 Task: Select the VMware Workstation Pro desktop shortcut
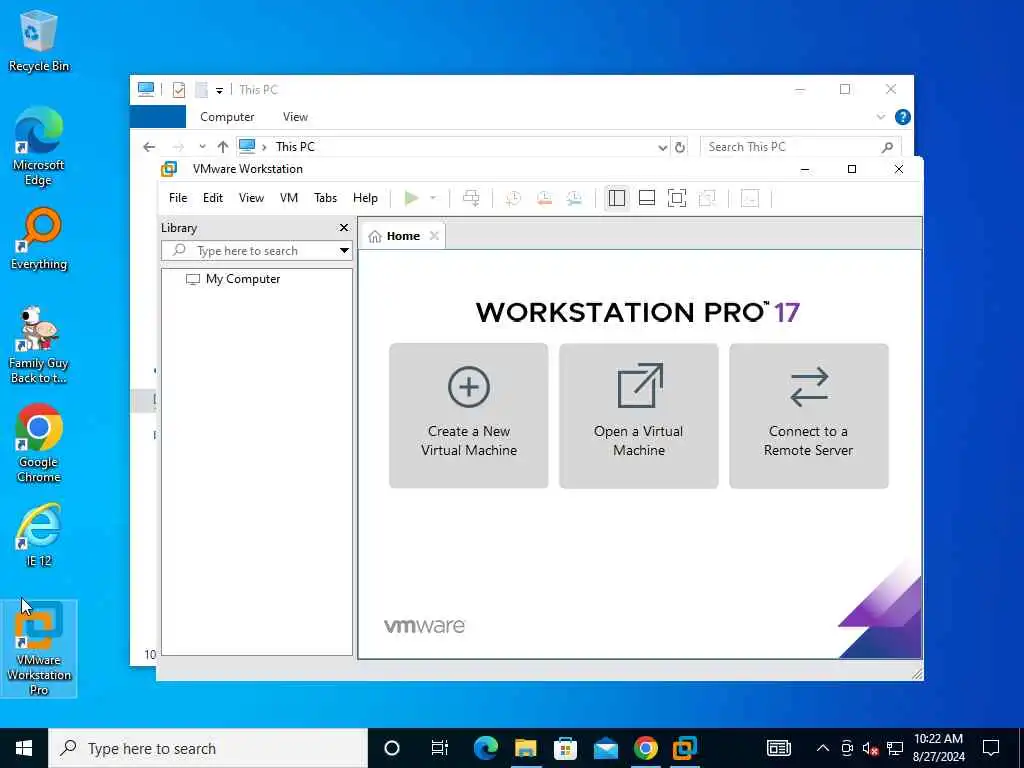[x=39, y=648]
